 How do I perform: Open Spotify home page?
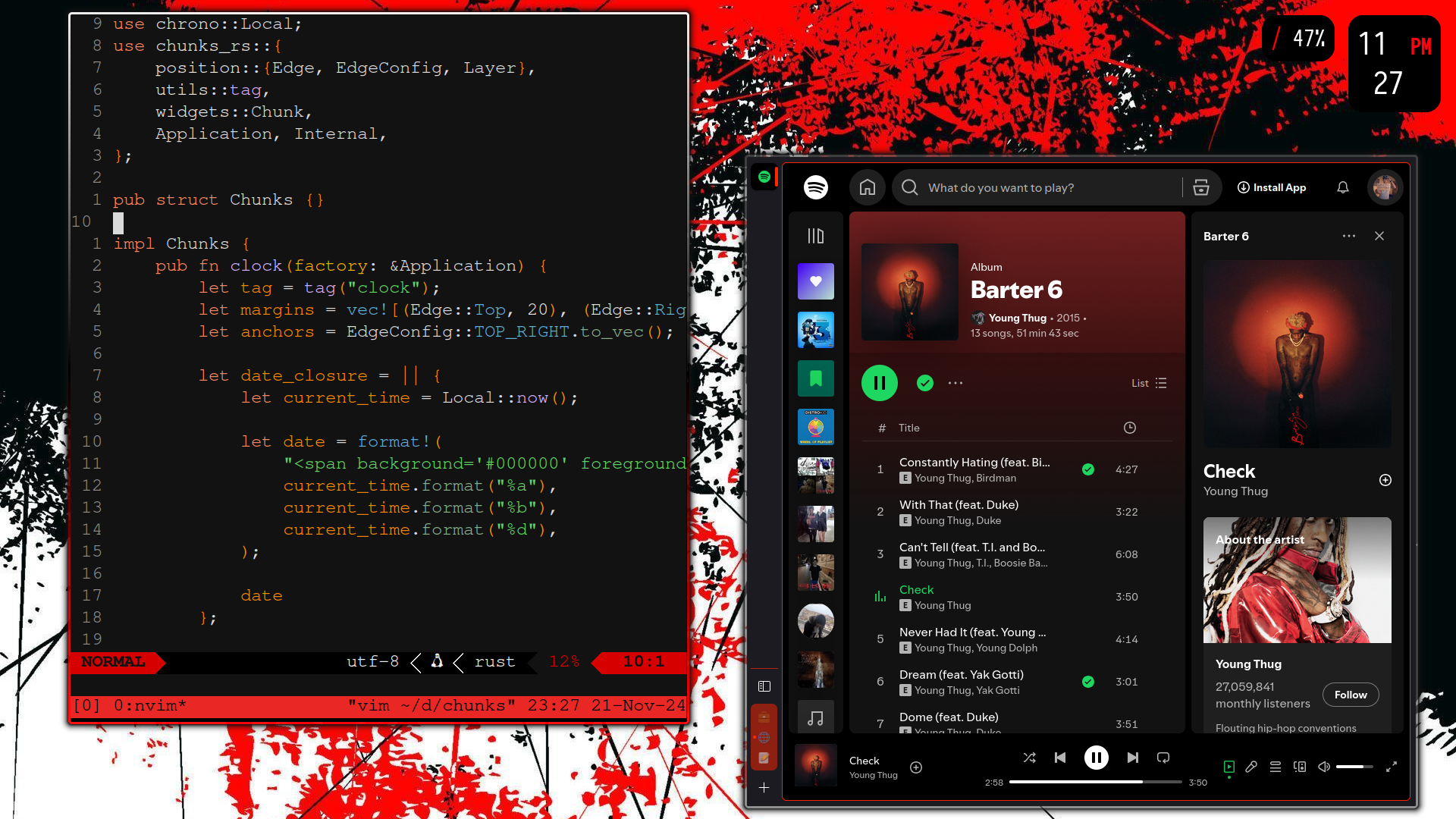pos(867,187)
